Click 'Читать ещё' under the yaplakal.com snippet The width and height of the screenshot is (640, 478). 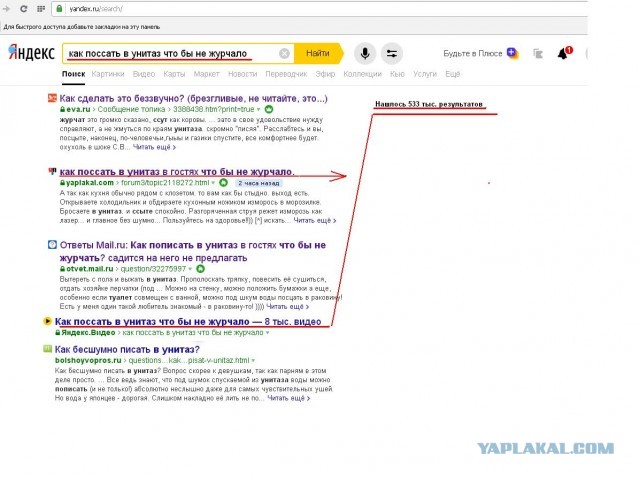click(x=315, y=220)
